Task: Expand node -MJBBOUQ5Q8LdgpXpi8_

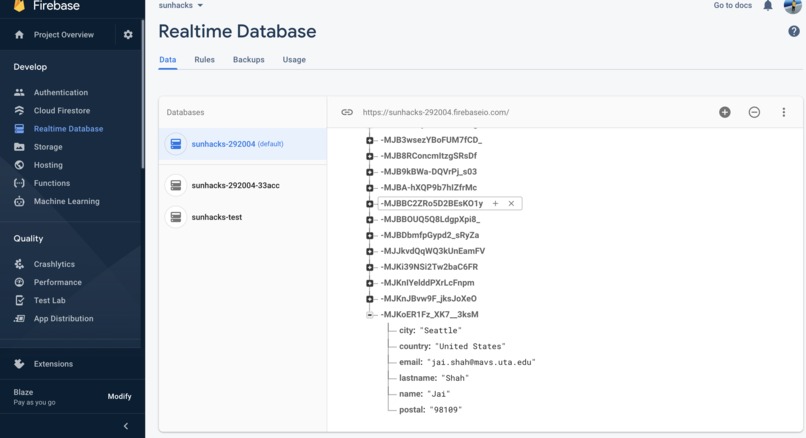Action: click(x=370, y=220)
